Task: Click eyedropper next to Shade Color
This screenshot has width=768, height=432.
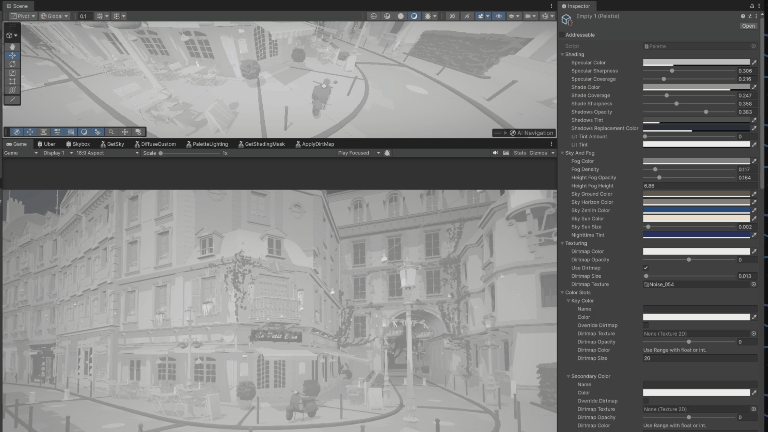Action: click(x=754, y=87)
